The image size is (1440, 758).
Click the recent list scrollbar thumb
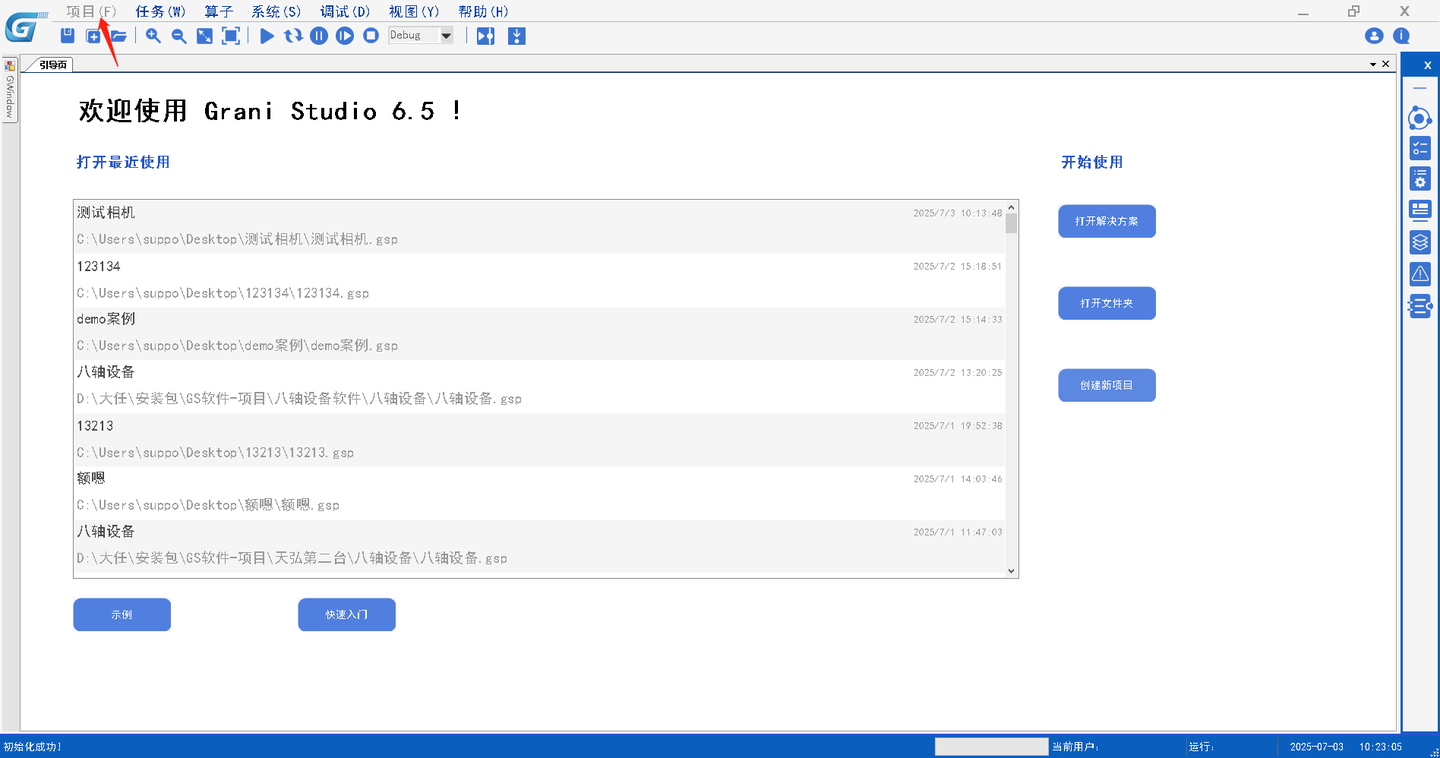pos(1011,223)
